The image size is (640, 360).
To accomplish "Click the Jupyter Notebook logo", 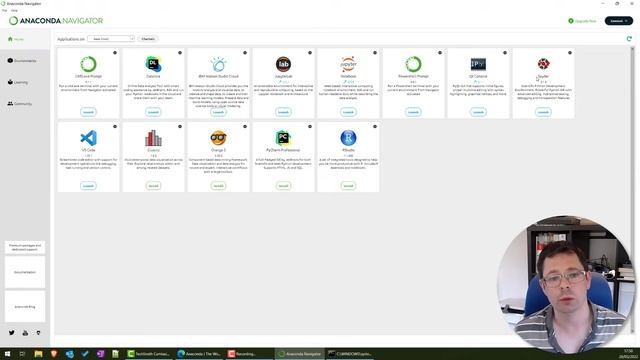I will click(x=348, y=64).
